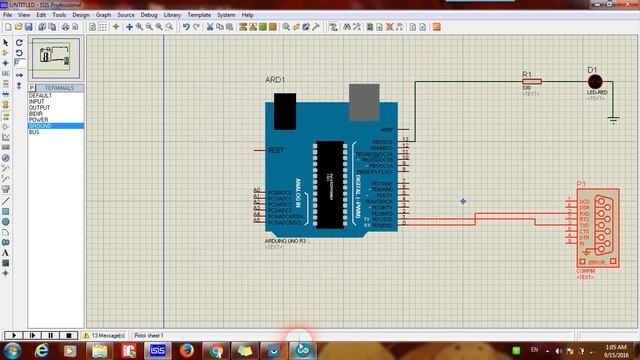Open the Graph menu
The width and height of the screenshot is (640, 360).
pyautogui.click(x=103, y=15)
